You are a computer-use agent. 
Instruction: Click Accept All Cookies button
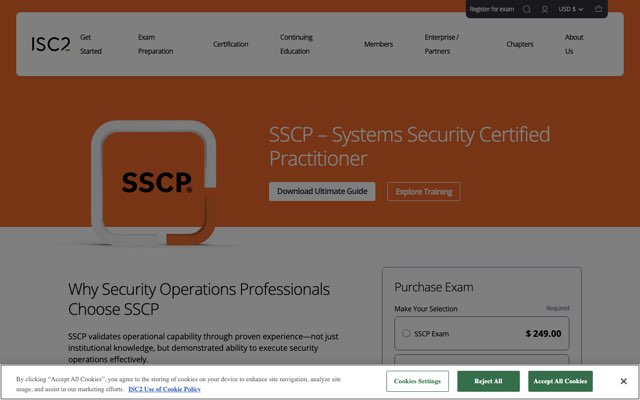[560, 381]
